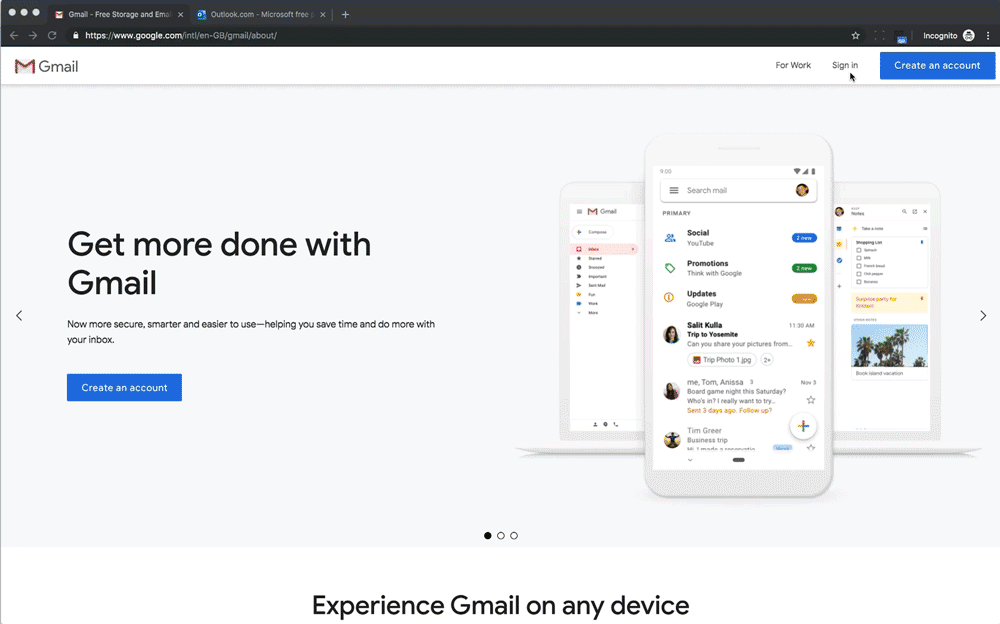This screenshot has height=624, width=1000.
Task: Open a new tab with the plus icon
Action: tap(345, 15)
